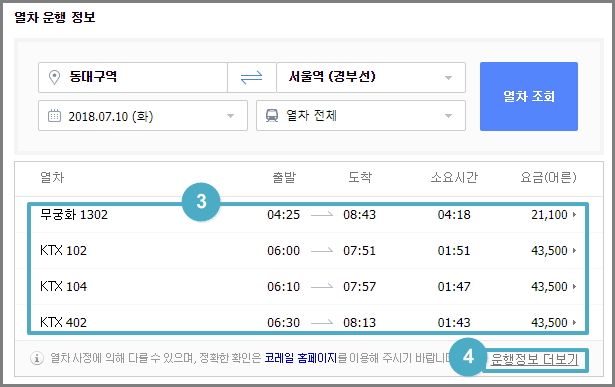Click the 43,500 fare for KTX 102
Image resolution: width=615 pixels, height=387 pixels.
[549, 250]
